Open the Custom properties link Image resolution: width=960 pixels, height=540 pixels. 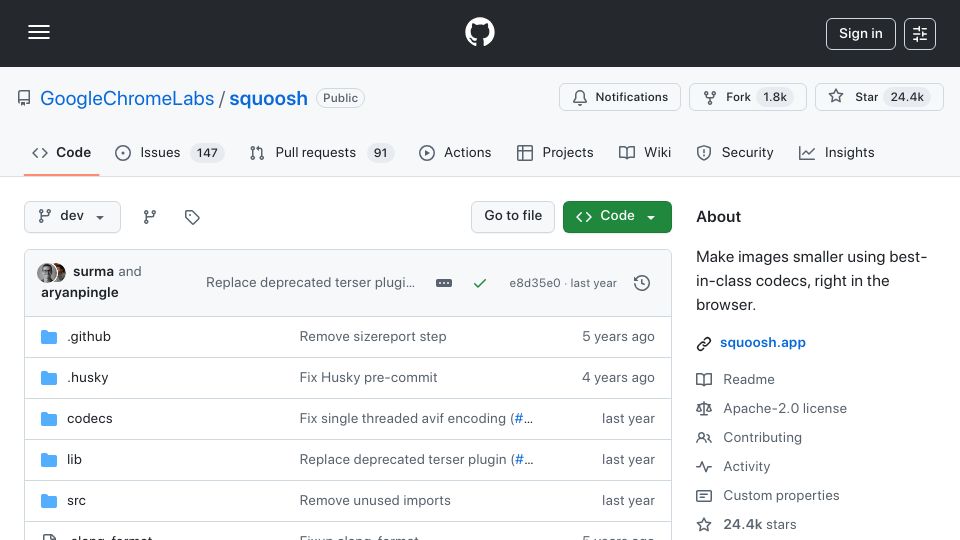(781, 495)
